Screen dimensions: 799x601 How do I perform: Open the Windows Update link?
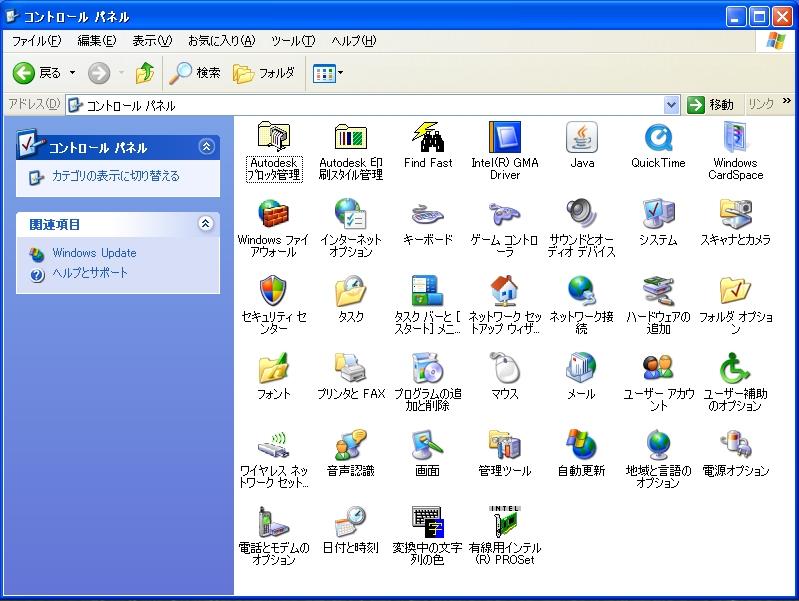[x=94, y=253]
